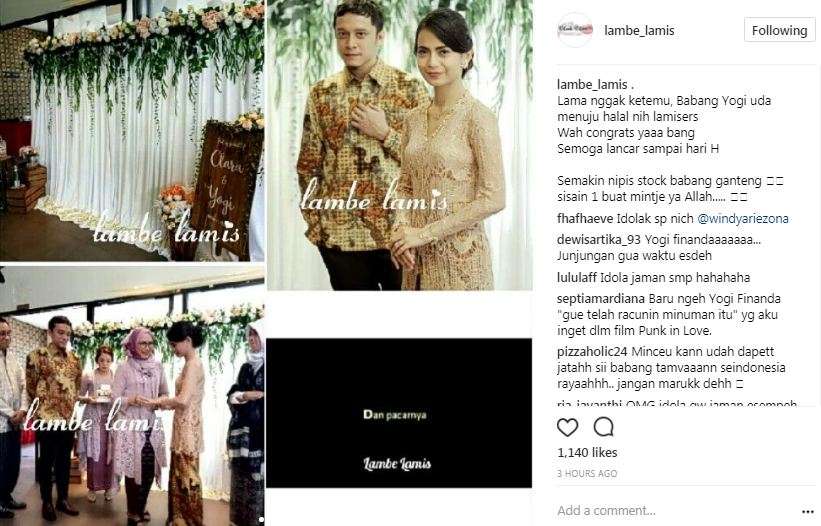This screenshot has height=526, width=821.
Task: Click the black Dan pacarnya slide
Action: [x=399, y=413]
